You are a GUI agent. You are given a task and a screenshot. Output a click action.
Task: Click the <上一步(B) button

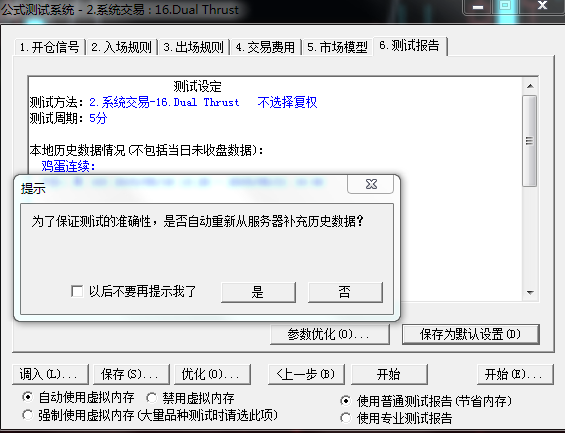point(306,374)
